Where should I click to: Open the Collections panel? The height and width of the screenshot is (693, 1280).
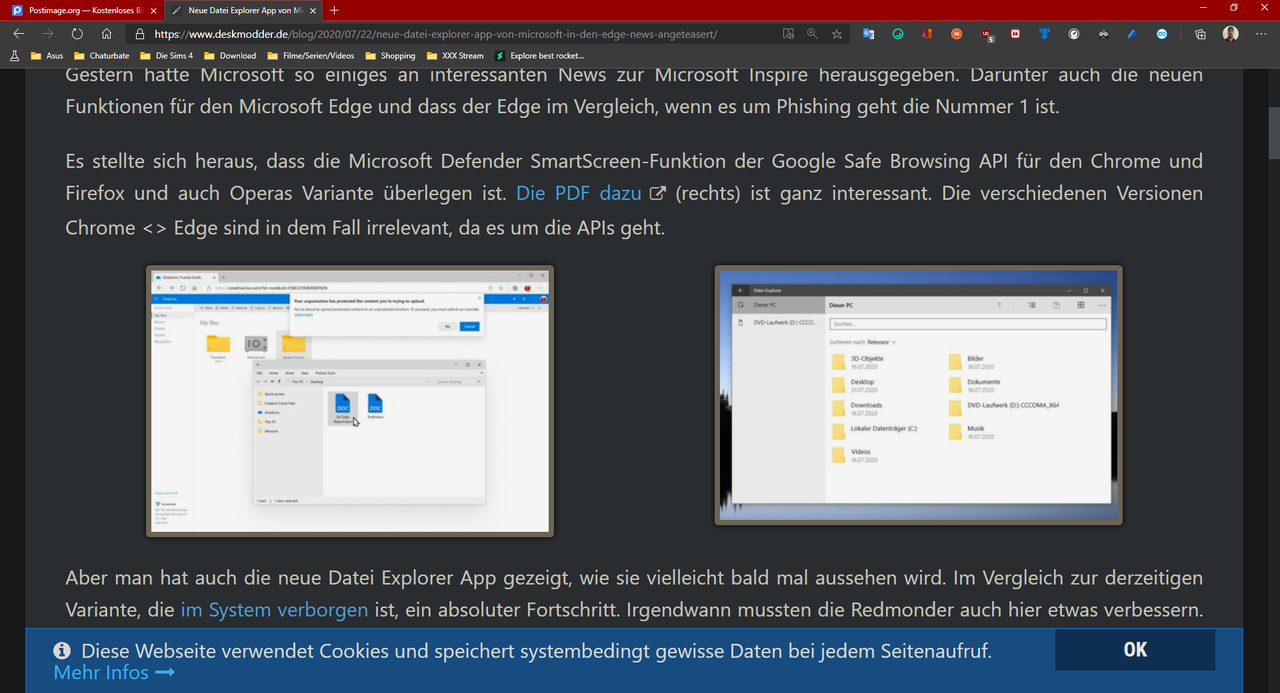(x=1200, y=33)
